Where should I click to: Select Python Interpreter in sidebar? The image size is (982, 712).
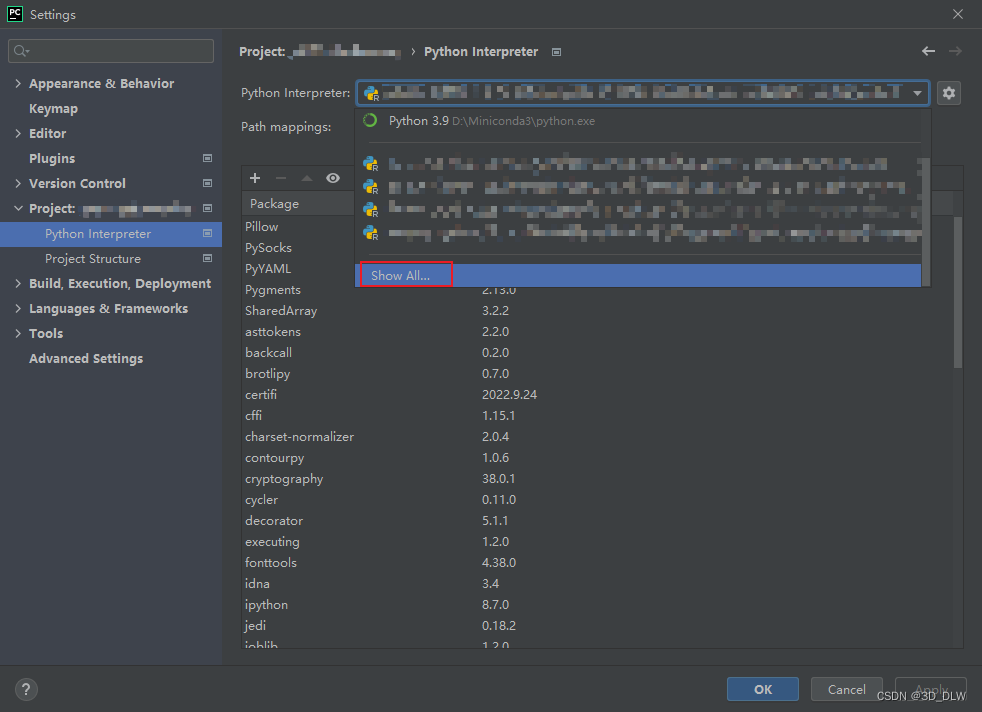click(x=111, y=234)
